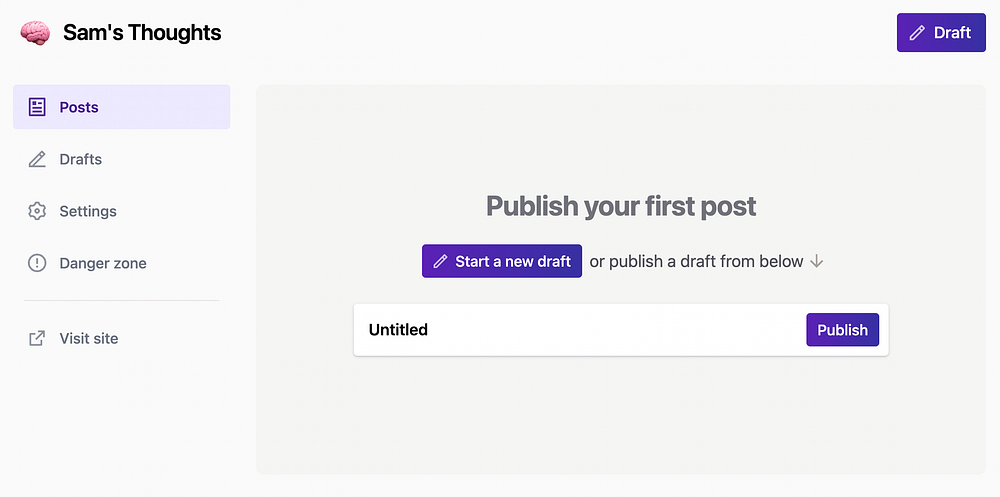Click the Posts newspaper icon in sidebar
Viewport: 1000px width, 497px height.
point(37,107)
